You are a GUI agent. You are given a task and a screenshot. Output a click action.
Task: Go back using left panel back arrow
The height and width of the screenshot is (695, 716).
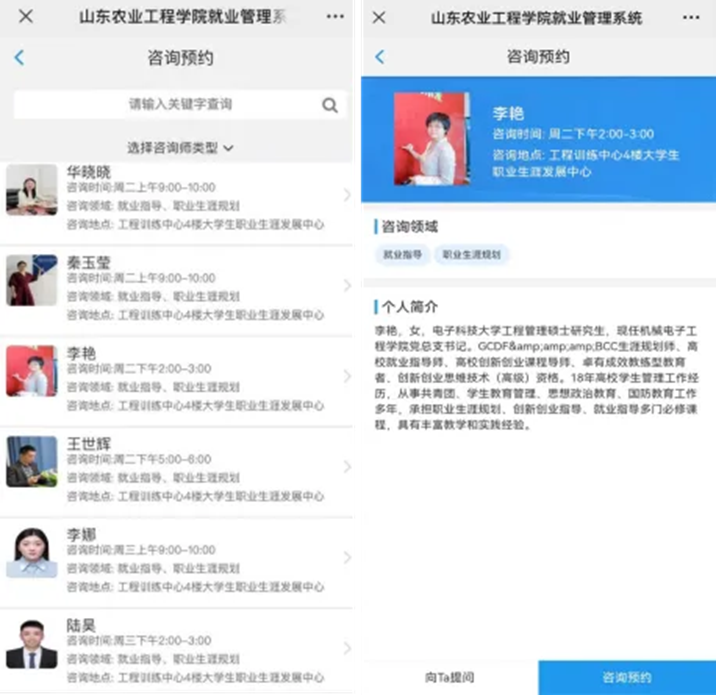[19, 58]
